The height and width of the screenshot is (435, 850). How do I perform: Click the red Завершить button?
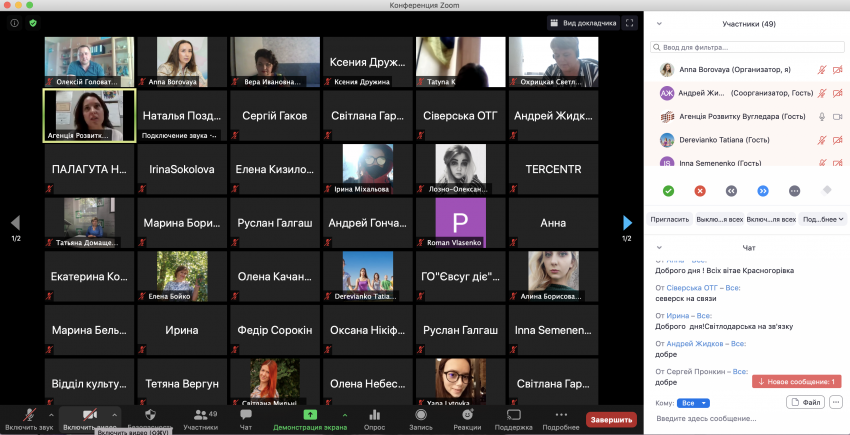point(611,420)
